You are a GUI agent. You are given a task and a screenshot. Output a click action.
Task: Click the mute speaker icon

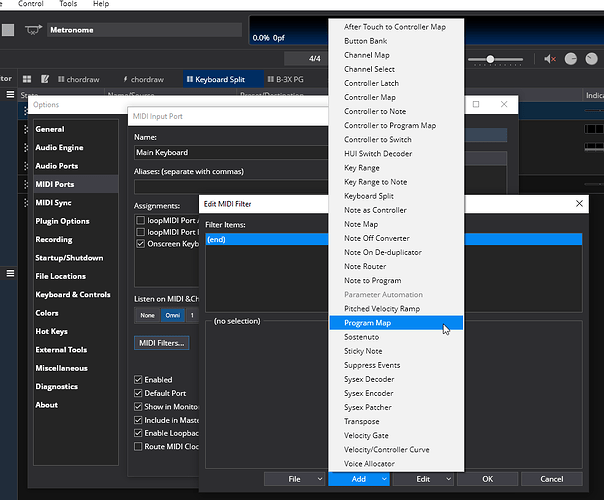tap(550, 59)
